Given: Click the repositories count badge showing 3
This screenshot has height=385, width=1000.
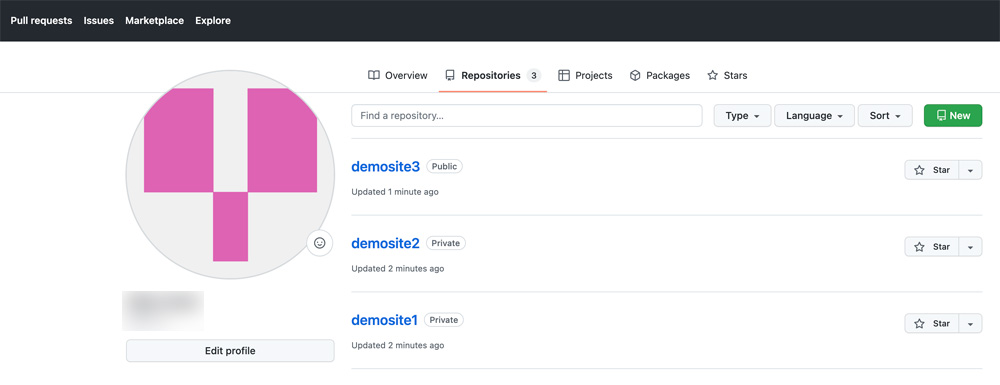Looking at the screenshot, I should point(534,76).
